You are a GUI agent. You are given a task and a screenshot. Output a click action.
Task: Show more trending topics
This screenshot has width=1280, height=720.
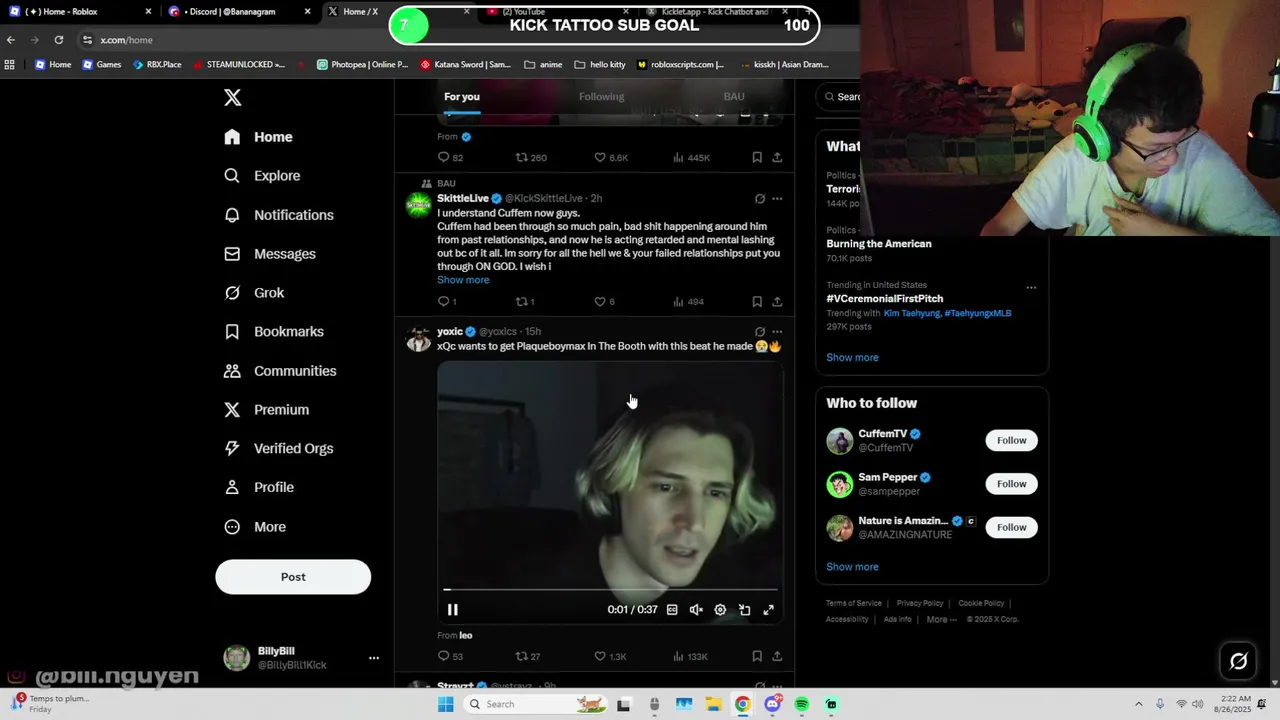tap(852, 357)
